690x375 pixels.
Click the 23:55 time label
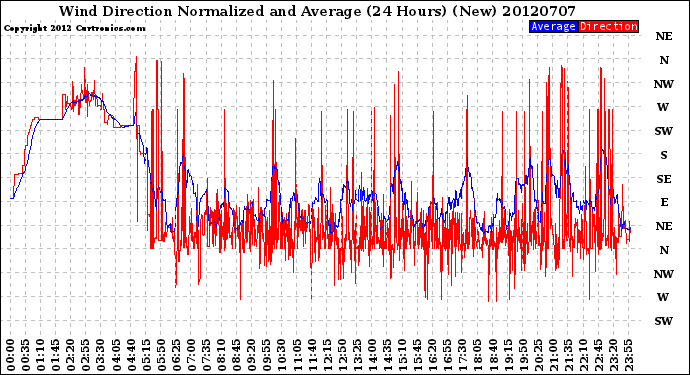click(x=628, y=355)
